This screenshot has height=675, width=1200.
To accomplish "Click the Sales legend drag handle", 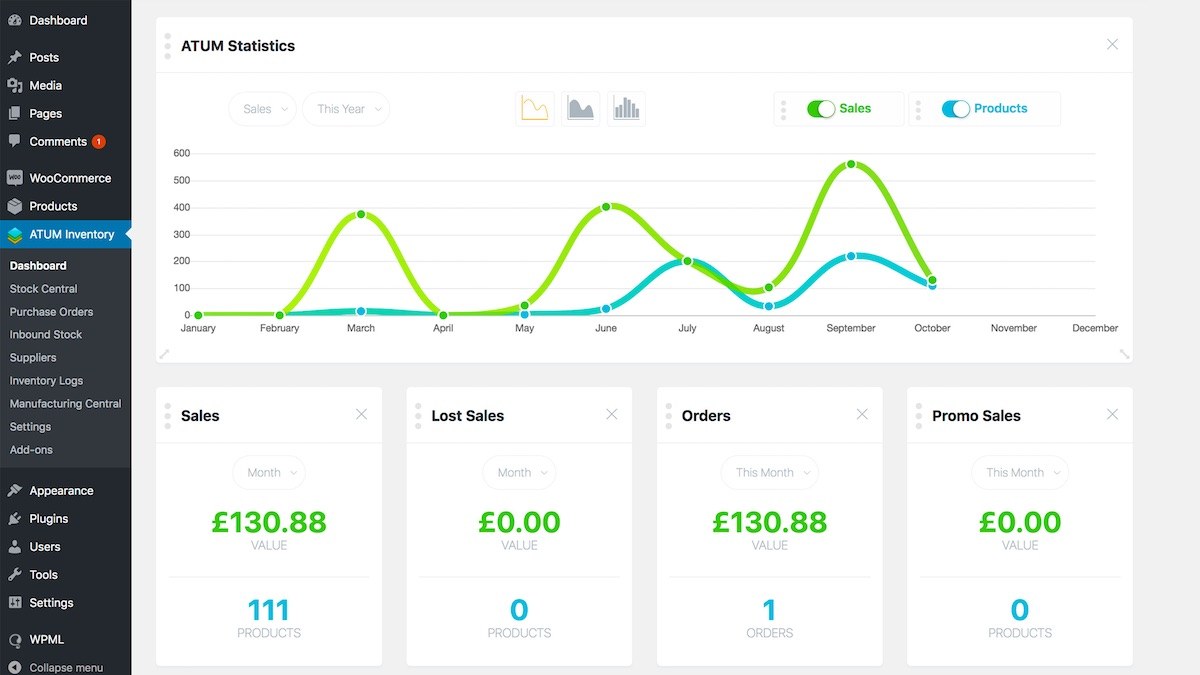I will 783,109.
